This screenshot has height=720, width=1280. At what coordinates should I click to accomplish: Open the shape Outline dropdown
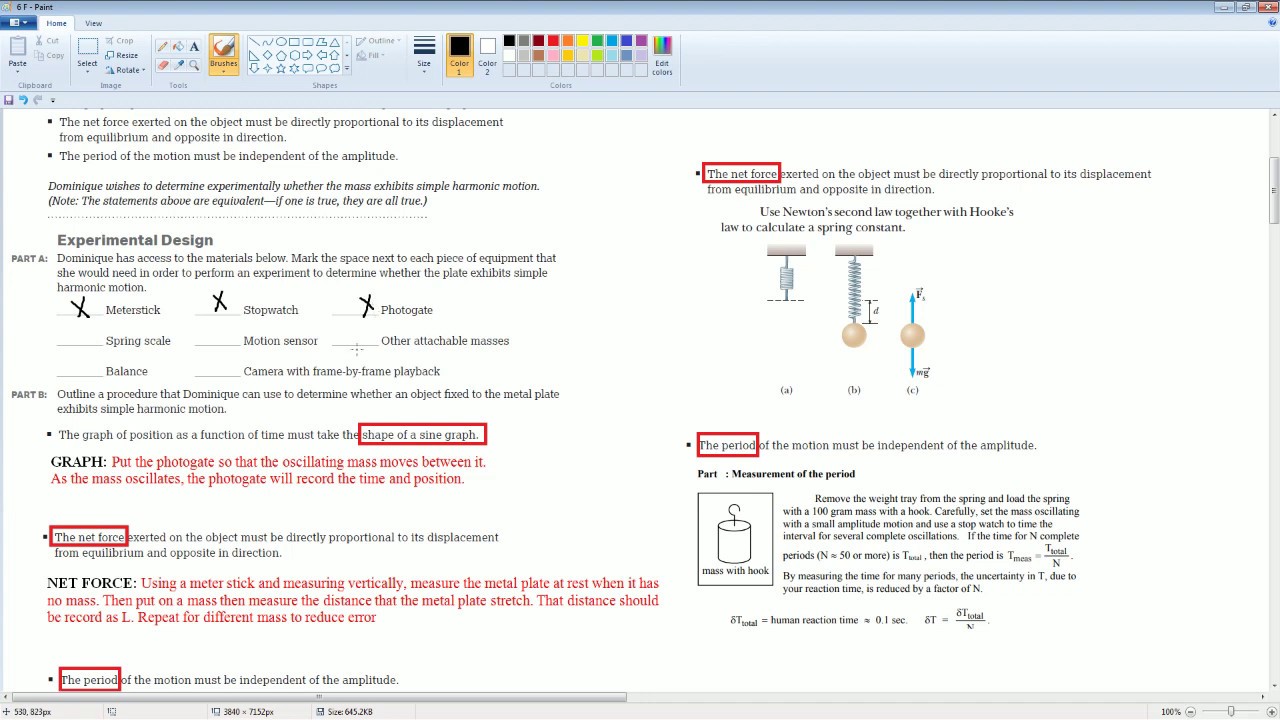[379, 41]
